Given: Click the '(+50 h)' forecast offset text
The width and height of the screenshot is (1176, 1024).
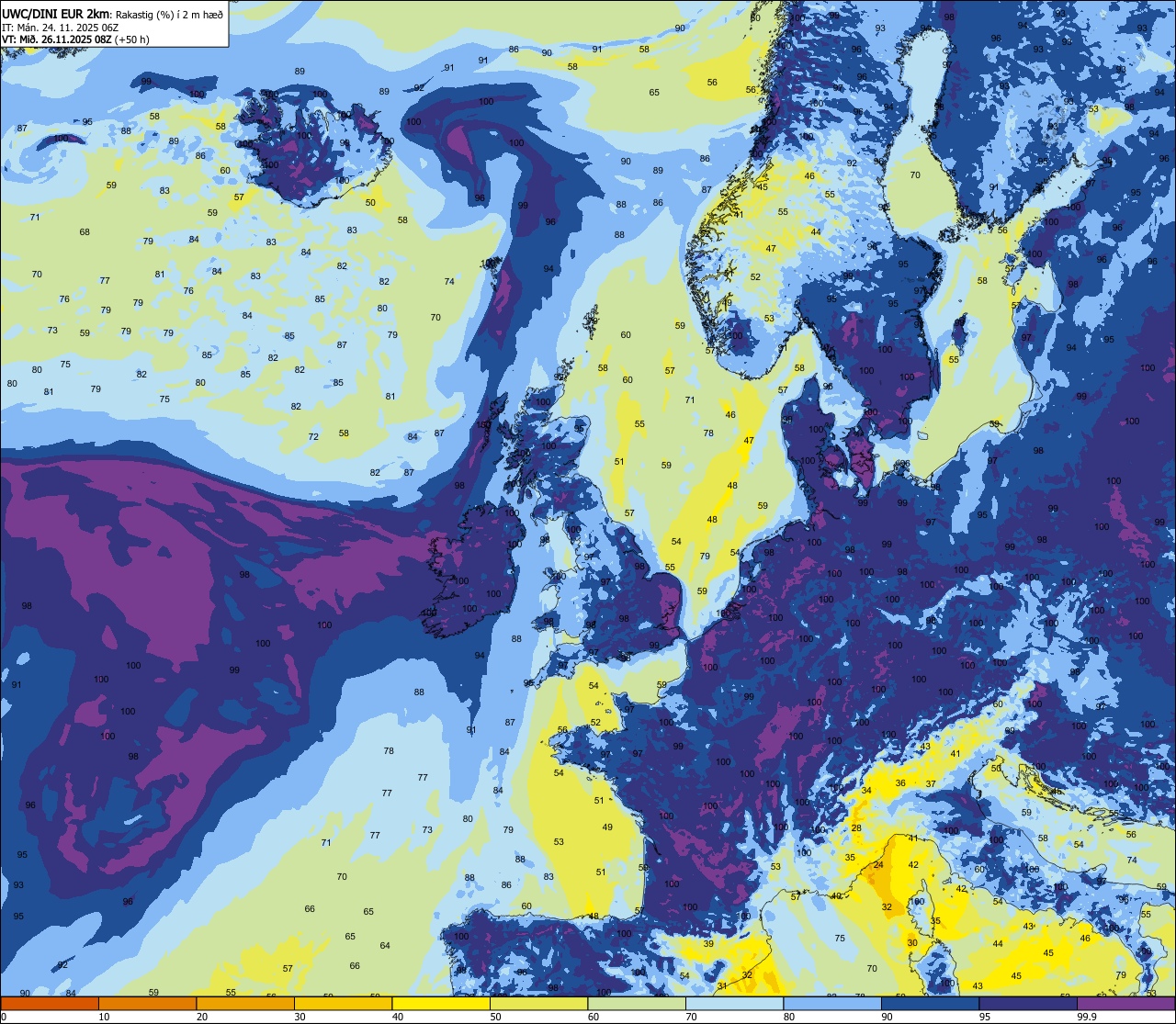Looking at the screenshot, I should pyautogui.click(x=132, y=39).
